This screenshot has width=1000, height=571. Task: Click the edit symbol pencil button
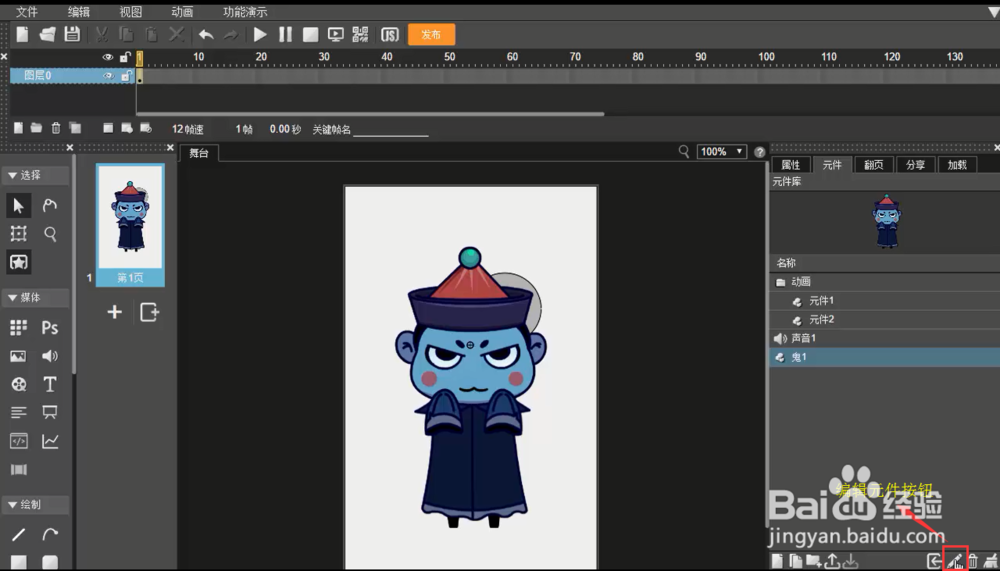coord(955,561)
